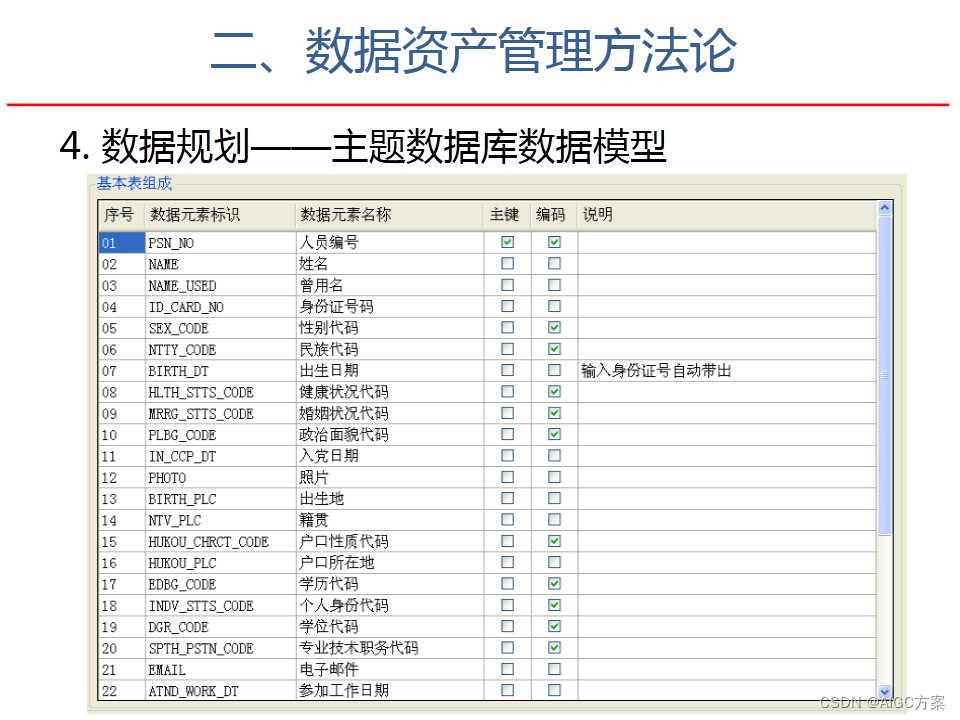Toggle the 编码 checkbox for NTTY_CODE row
The height and width of the screenshot is (720, 960).
[x=554, y=349]
